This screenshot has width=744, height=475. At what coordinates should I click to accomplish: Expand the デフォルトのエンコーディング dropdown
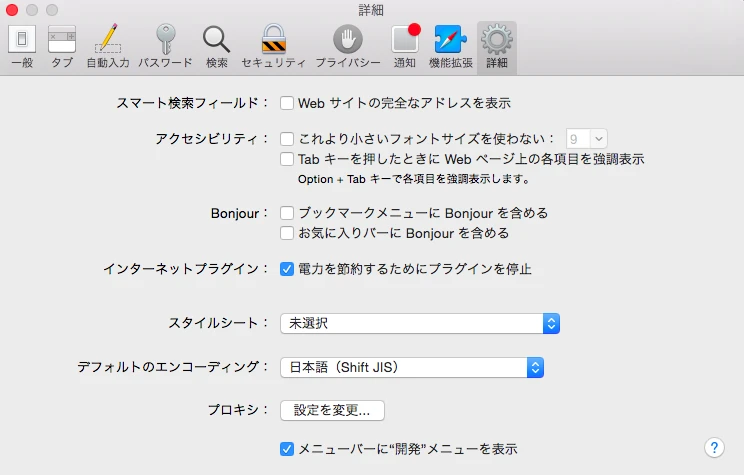click(x=411, y=368)
